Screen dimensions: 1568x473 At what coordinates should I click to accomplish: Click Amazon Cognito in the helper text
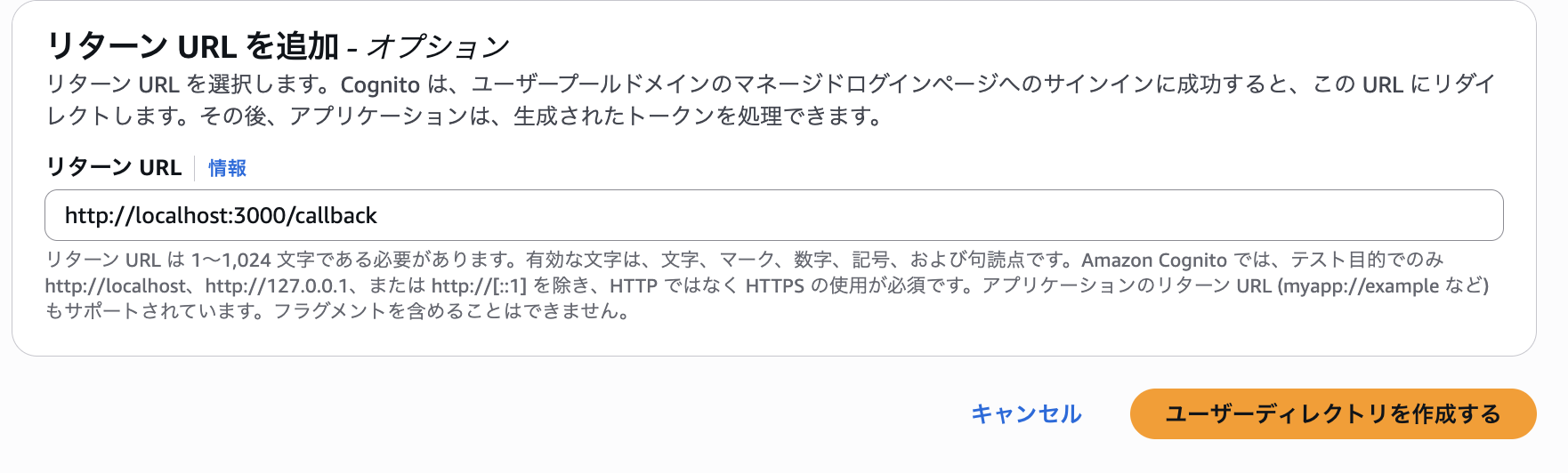tap(1154, 261)
